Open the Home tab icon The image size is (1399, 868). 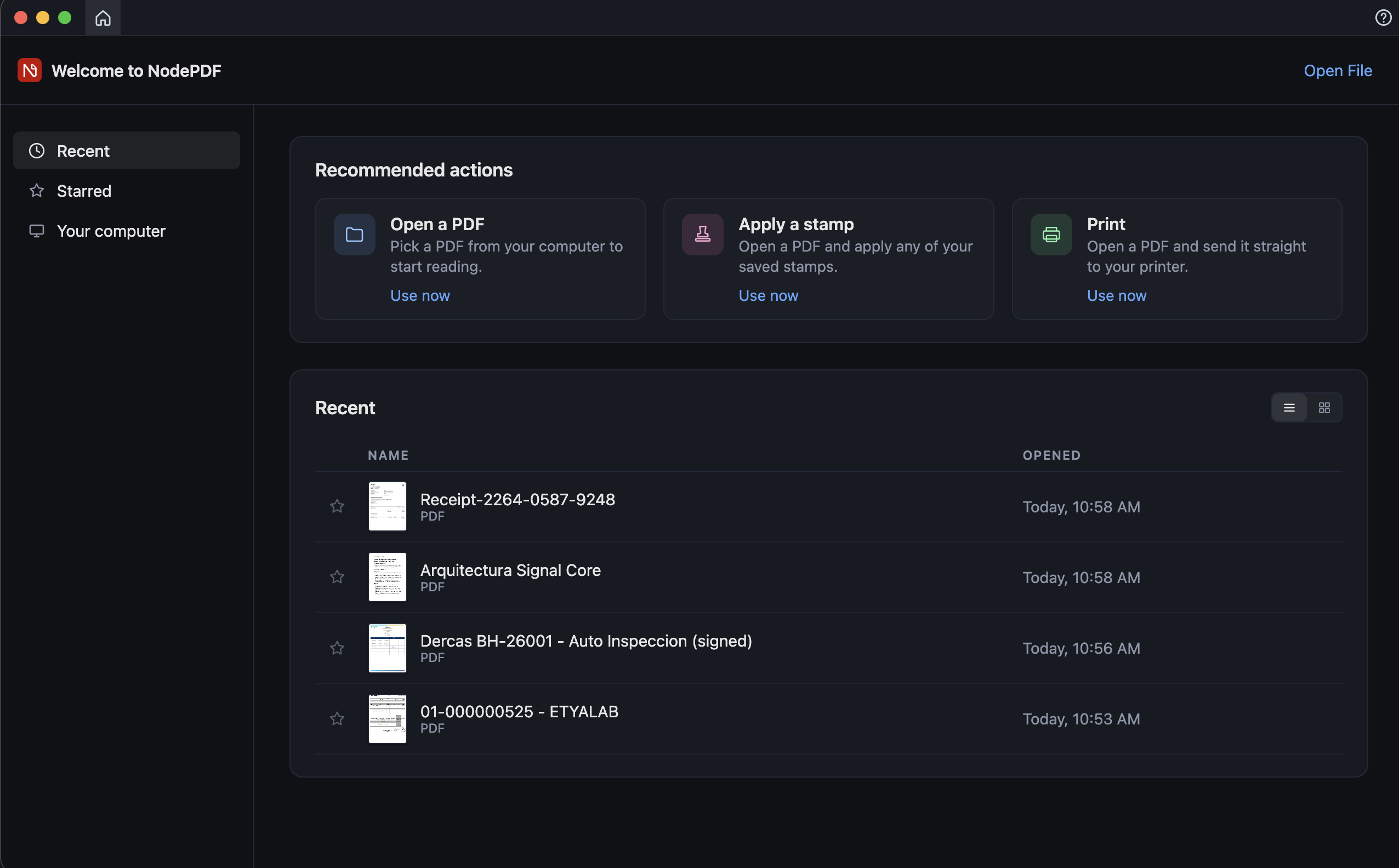(103, 18)
